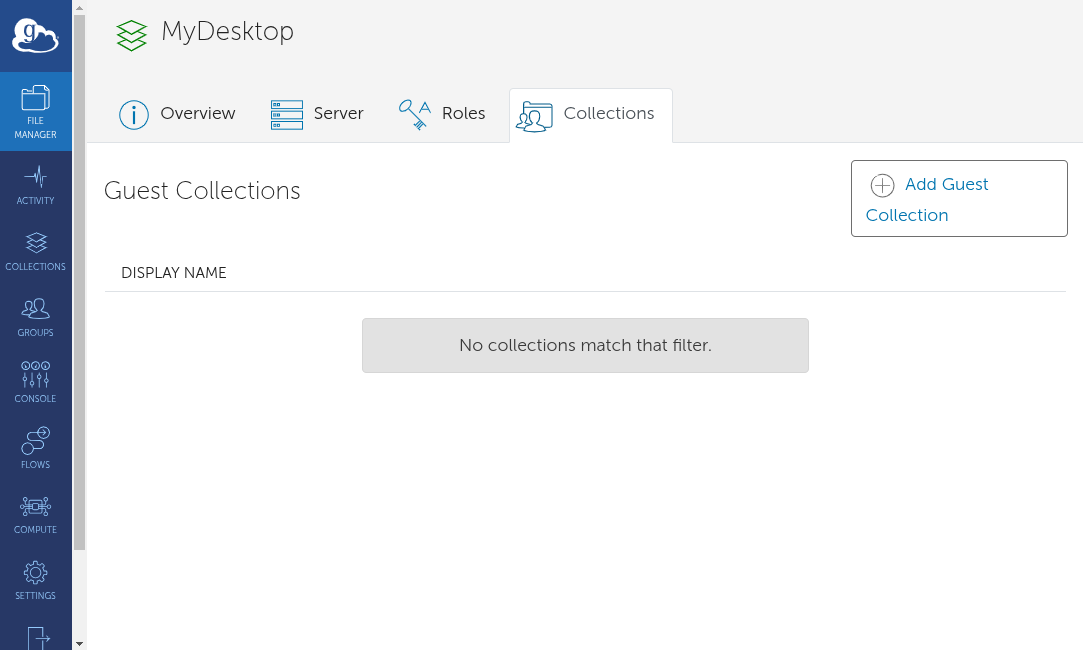Click the Guest Collections heading
The image size is (1083, 650).
(202, 191)
